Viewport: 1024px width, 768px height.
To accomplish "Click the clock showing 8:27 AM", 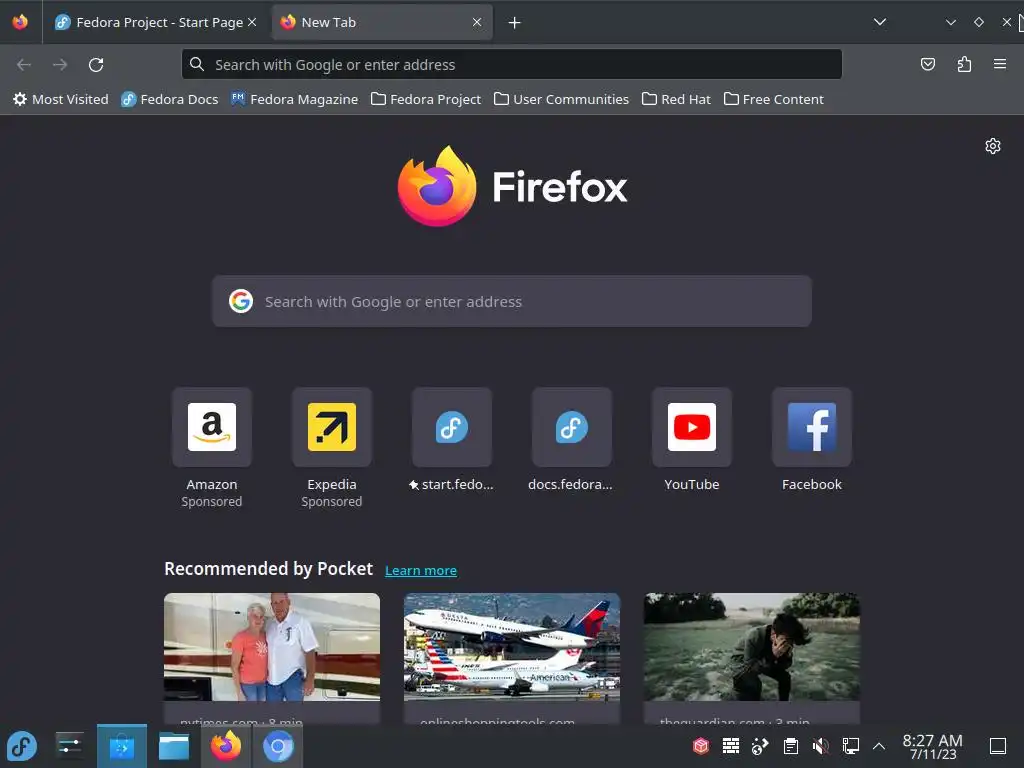I will click(933, 746).
